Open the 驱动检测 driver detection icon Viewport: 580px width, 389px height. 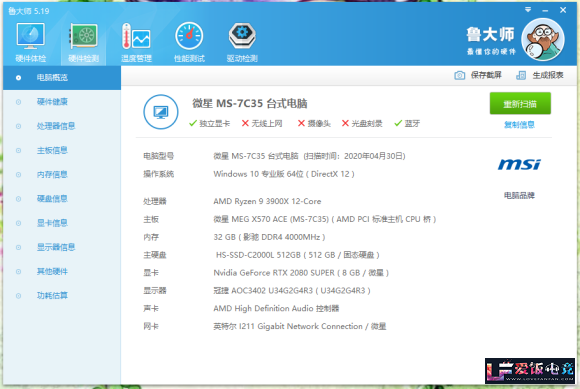[x=242, y=42]
